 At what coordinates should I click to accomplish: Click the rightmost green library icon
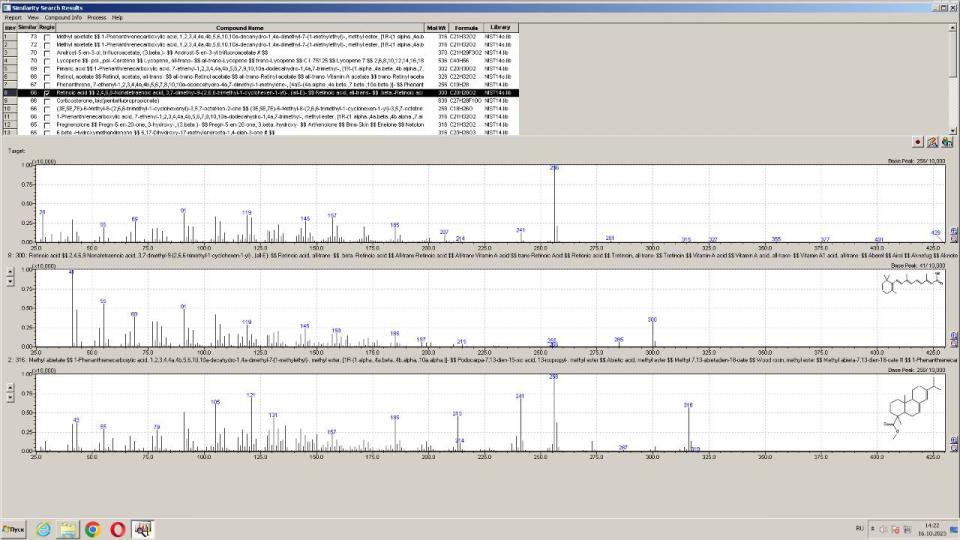pos(946,143)
